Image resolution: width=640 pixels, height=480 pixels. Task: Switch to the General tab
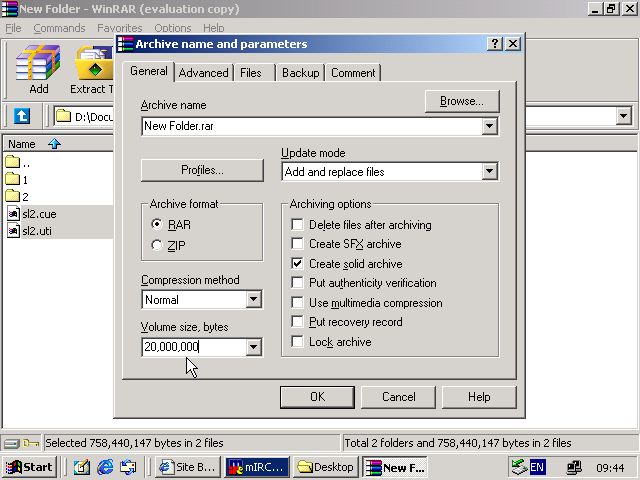(149, 71)
